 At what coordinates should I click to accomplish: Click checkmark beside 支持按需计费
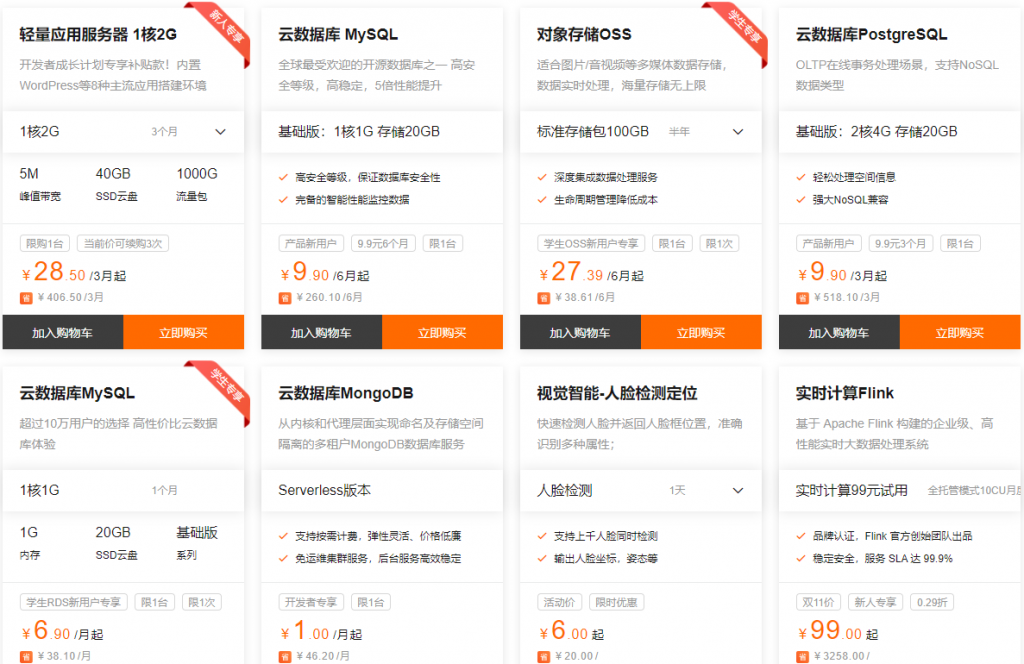click(283, 536)
